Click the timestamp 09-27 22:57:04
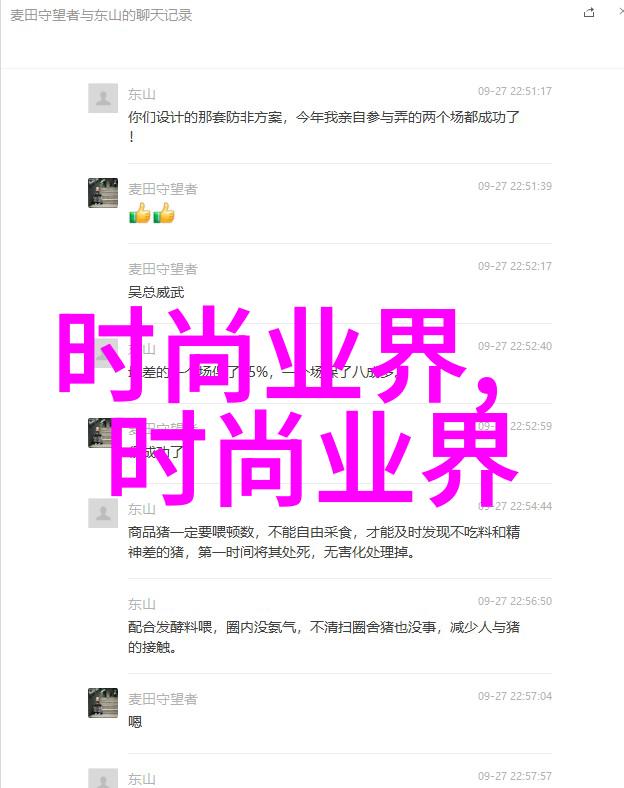This screenshot has height=788, width=624. (x=514, y=696)
